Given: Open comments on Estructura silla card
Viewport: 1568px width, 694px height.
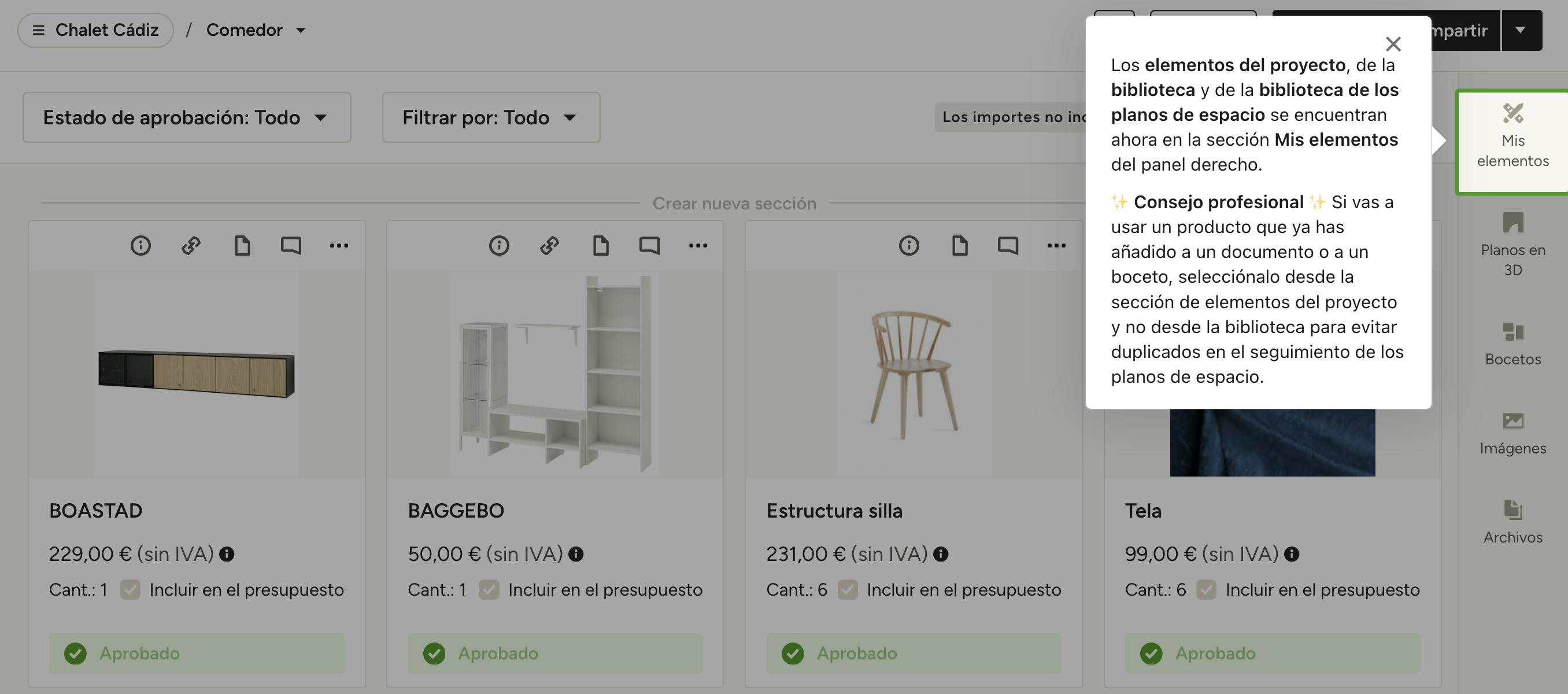Looking at the screenshot, I should (x=1008, y=245).
